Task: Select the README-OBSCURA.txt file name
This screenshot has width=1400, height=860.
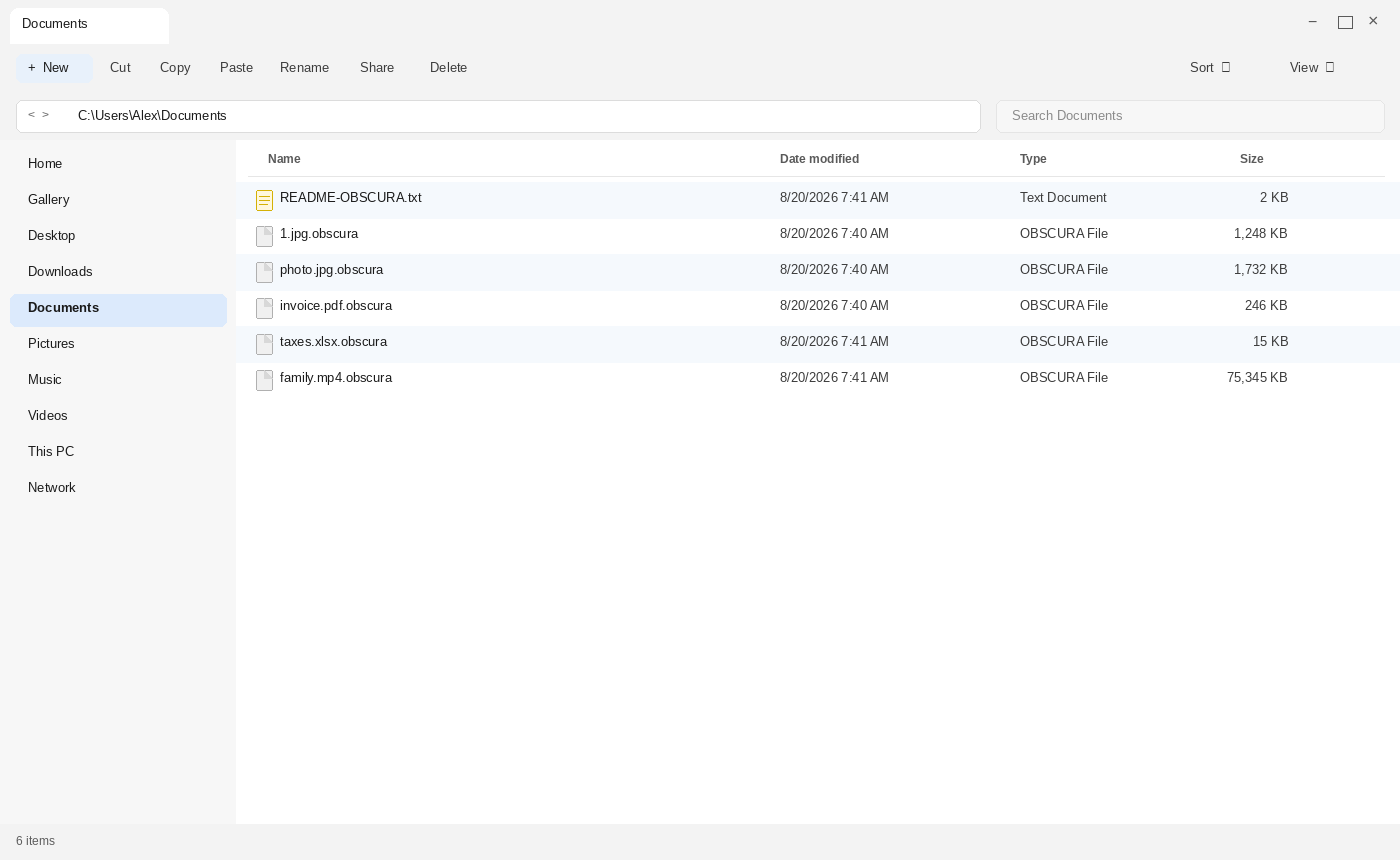Action: tap(350, 198)
